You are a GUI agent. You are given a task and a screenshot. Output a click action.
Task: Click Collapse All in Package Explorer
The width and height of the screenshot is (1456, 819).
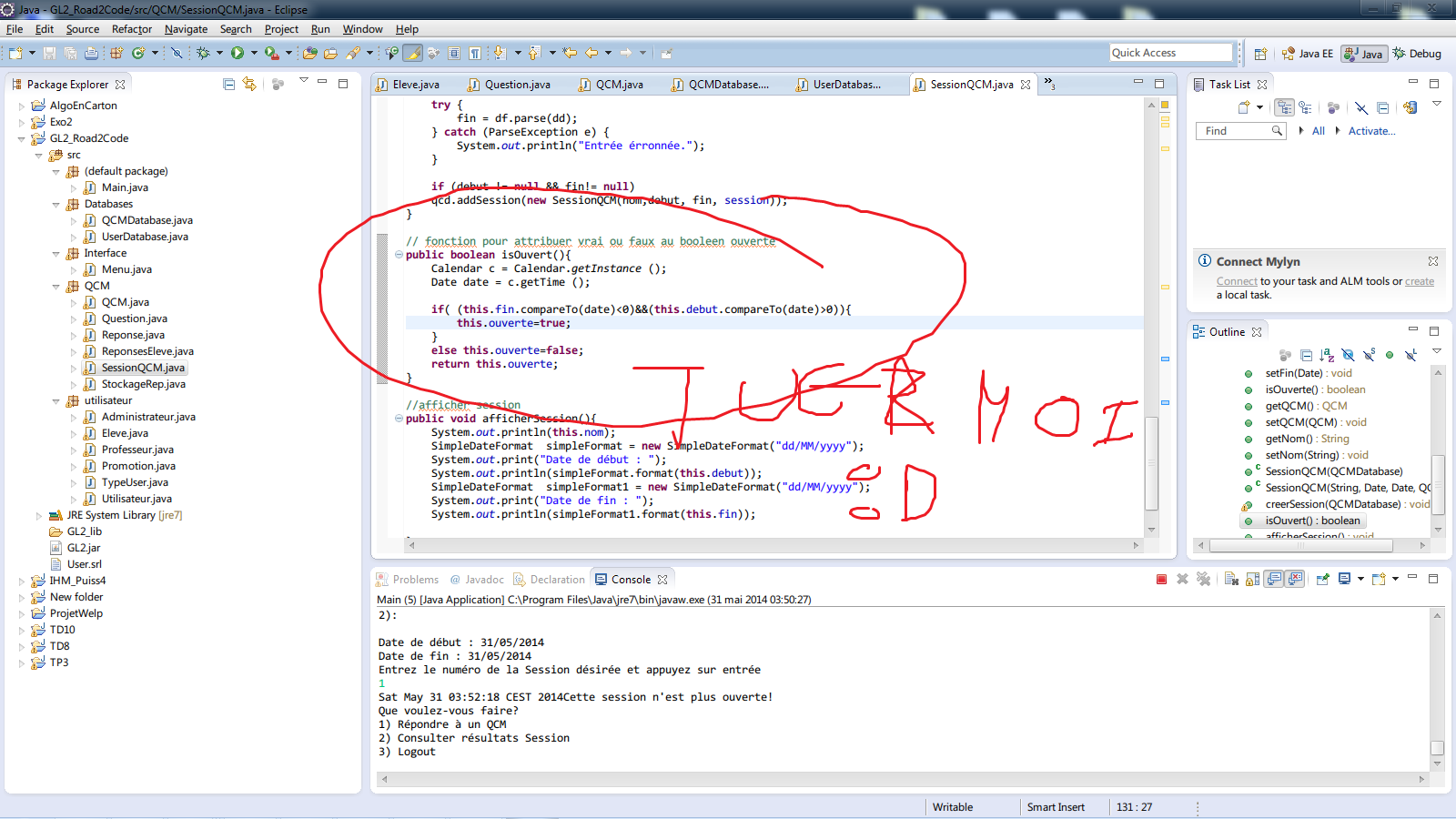(x=229, y=85)
